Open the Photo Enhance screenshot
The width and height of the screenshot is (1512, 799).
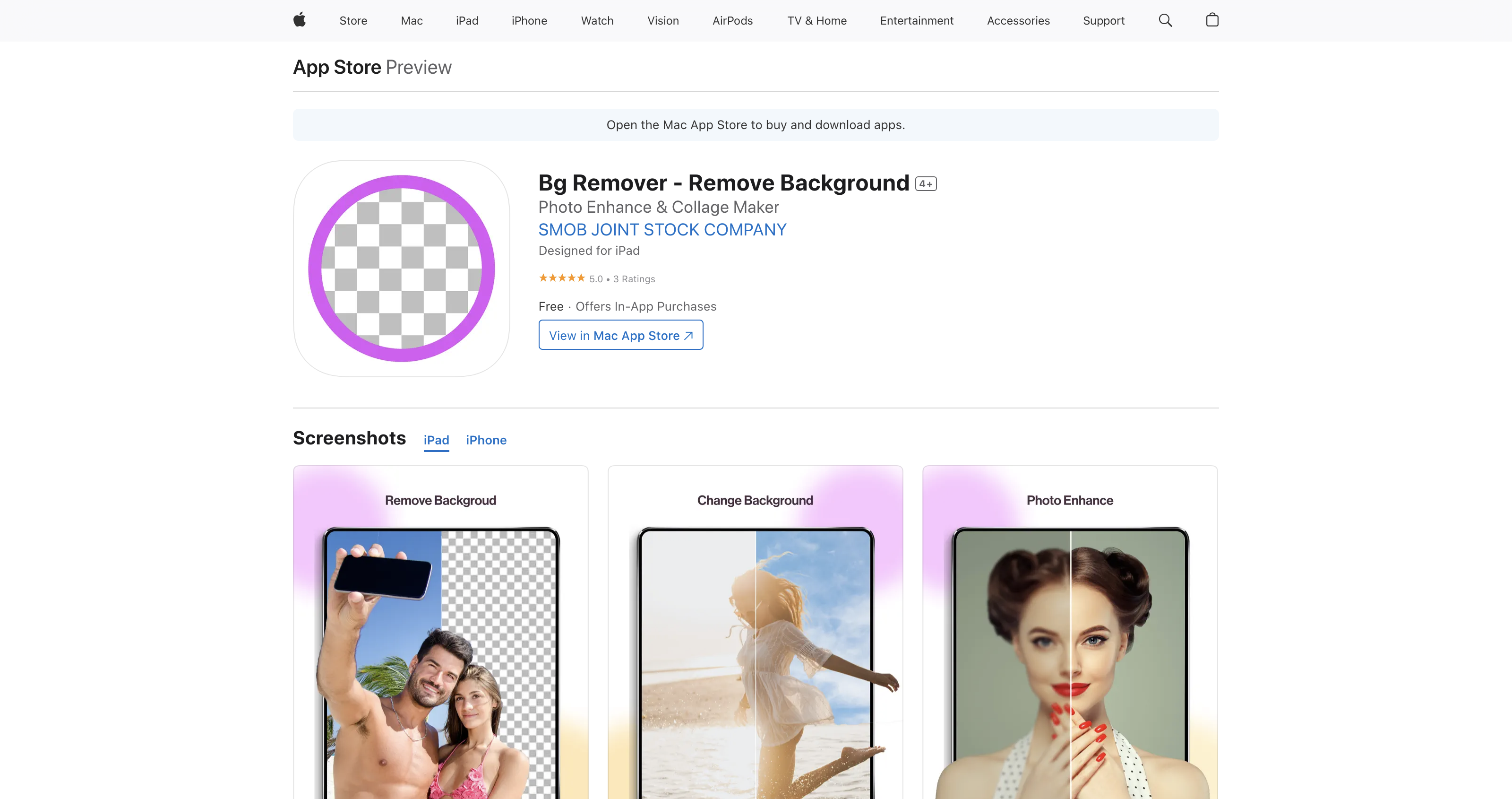click(x=1070, y=632)
